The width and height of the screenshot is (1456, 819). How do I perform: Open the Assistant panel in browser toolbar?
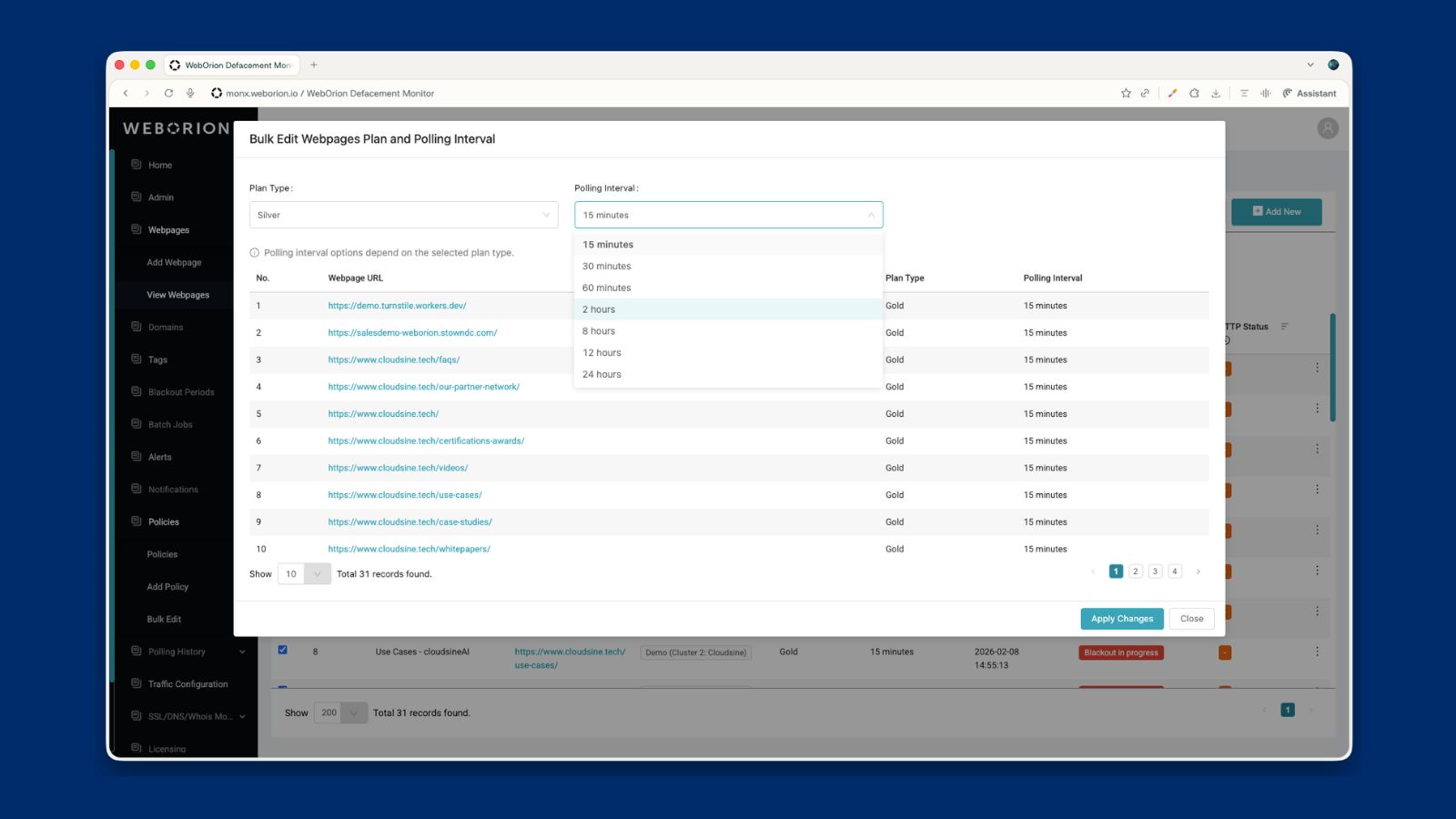(x=1309, y=93)
